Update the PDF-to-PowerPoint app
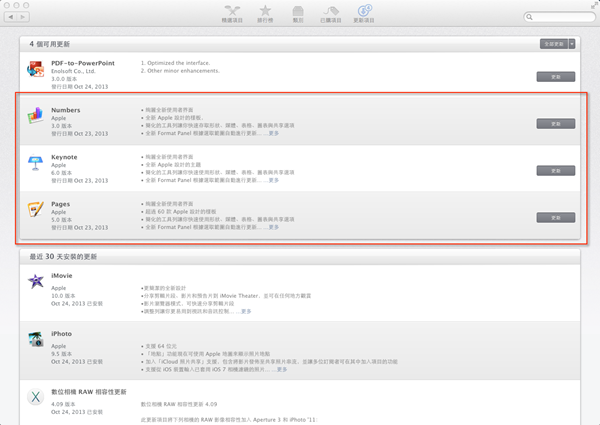The image size is (600, 425). [x=556, y=77]
